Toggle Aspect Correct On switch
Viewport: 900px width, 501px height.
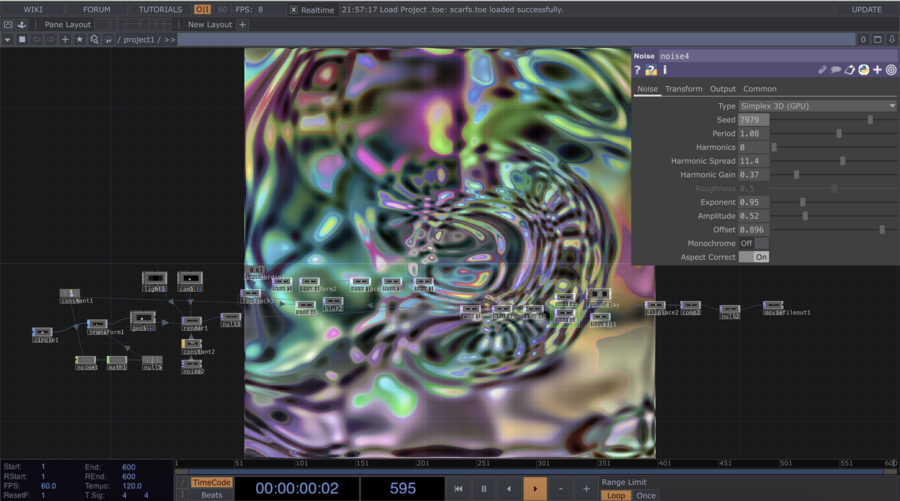point(754,257)
